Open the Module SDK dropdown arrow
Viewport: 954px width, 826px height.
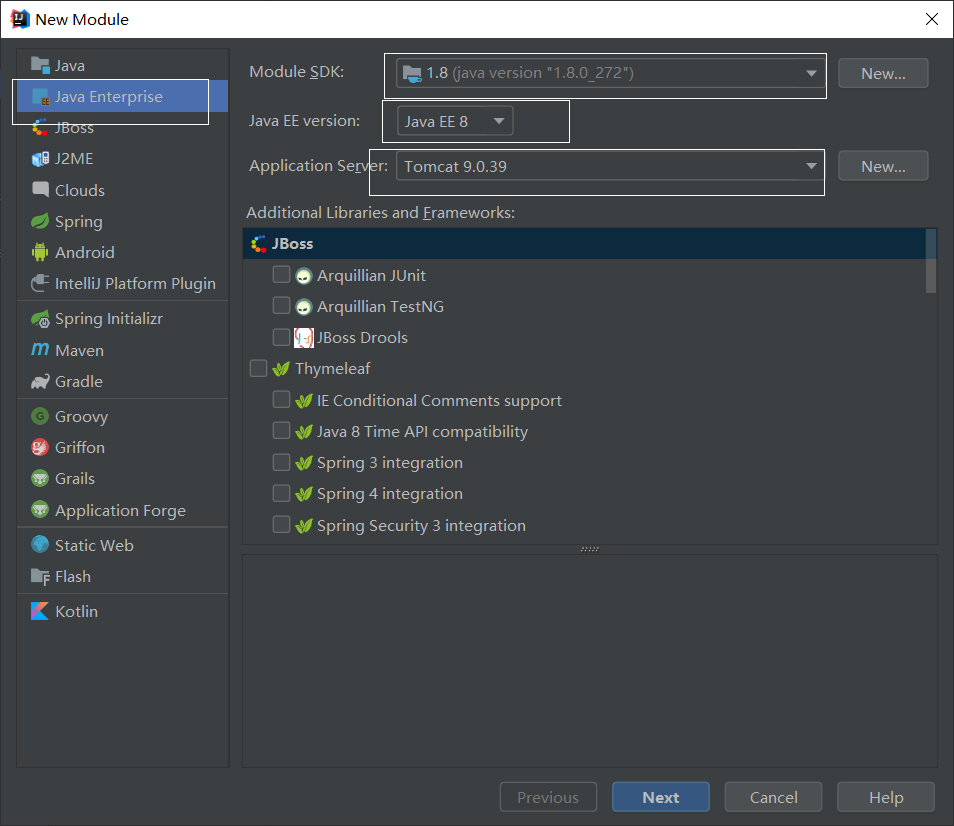pyautogui.click(x=811, y=73)
